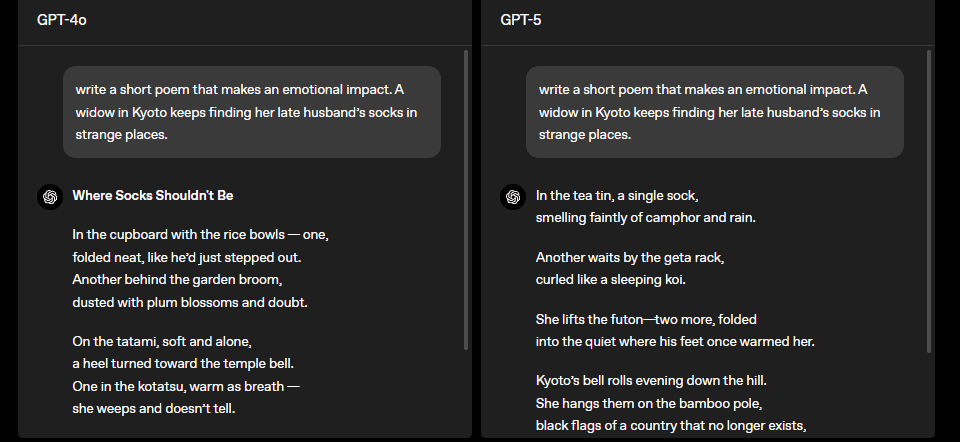Image resolution: width=960 pixels, height=442 pixels.
Task: Click the user prompt bubble in GPT-4o panel
Action: [252, 112]
